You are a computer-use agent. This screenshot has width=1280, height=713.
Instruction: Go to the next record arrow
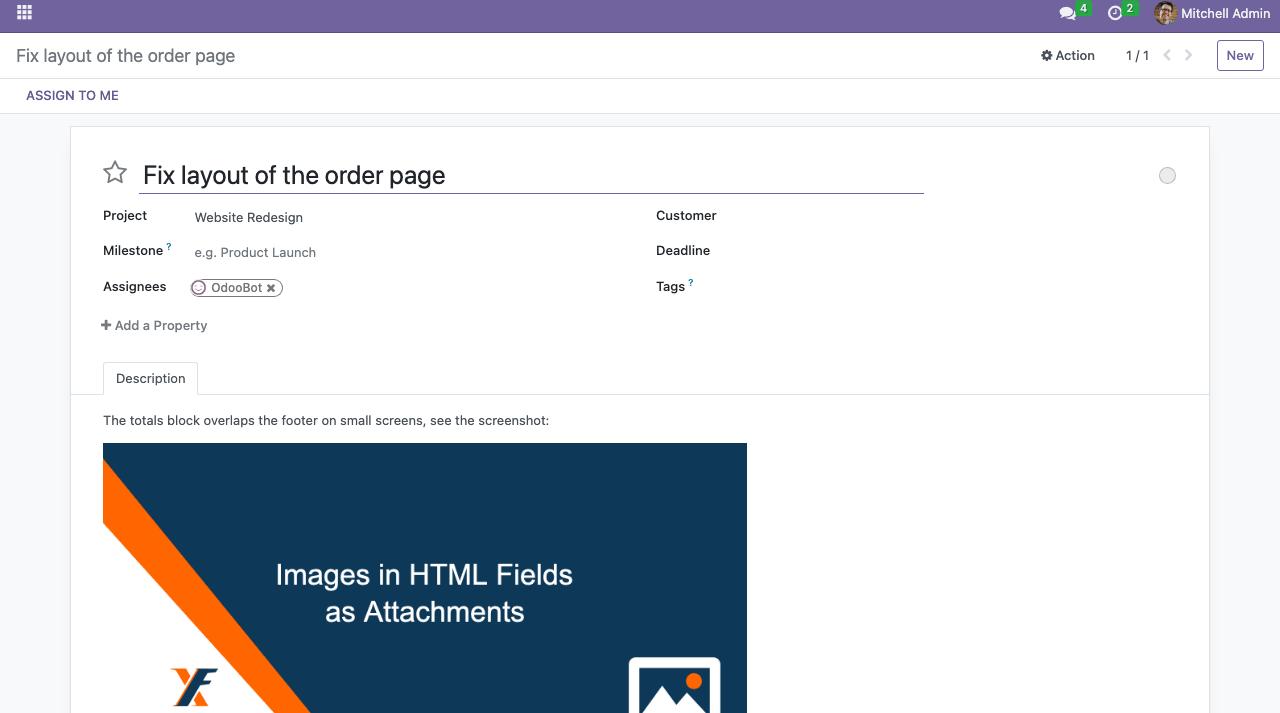tap(1189, 56)
